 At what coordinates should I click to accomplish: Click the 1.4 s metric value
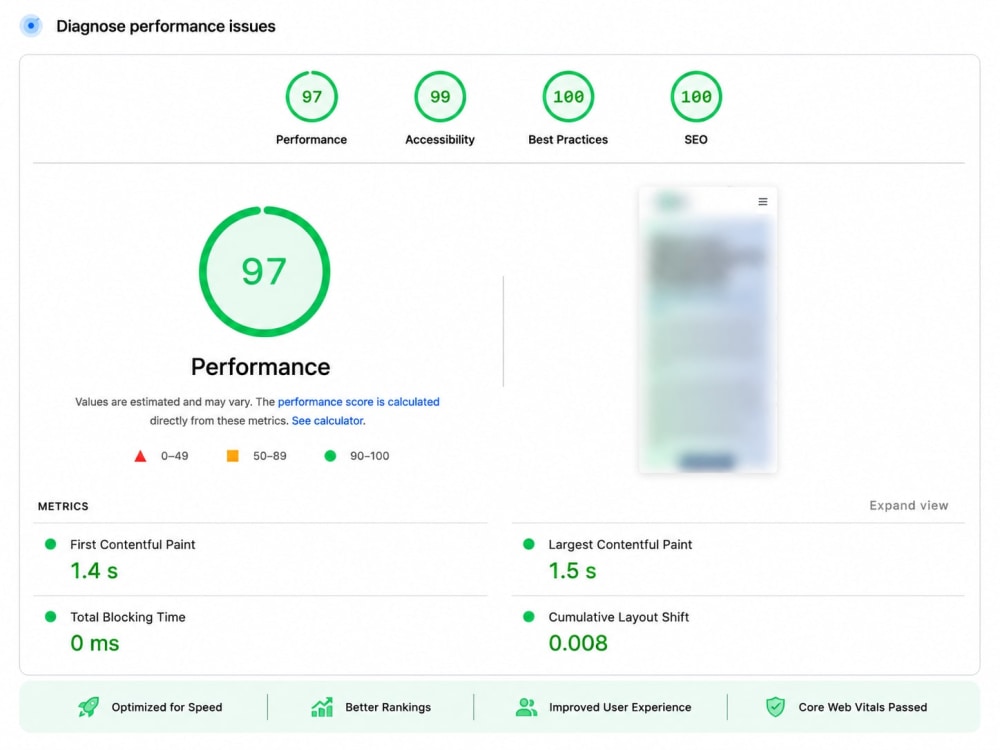pos(94,571)
